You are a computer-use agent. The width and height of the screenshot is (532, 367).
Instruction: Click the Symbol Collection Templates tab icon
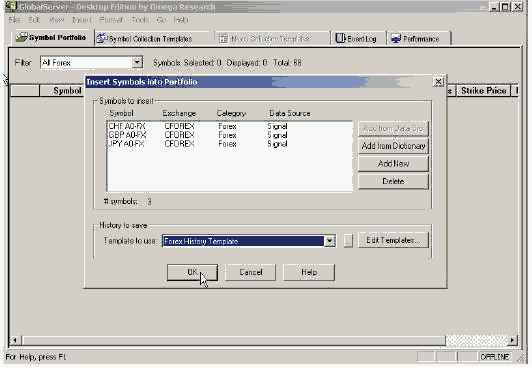click(x=101, y=38)
